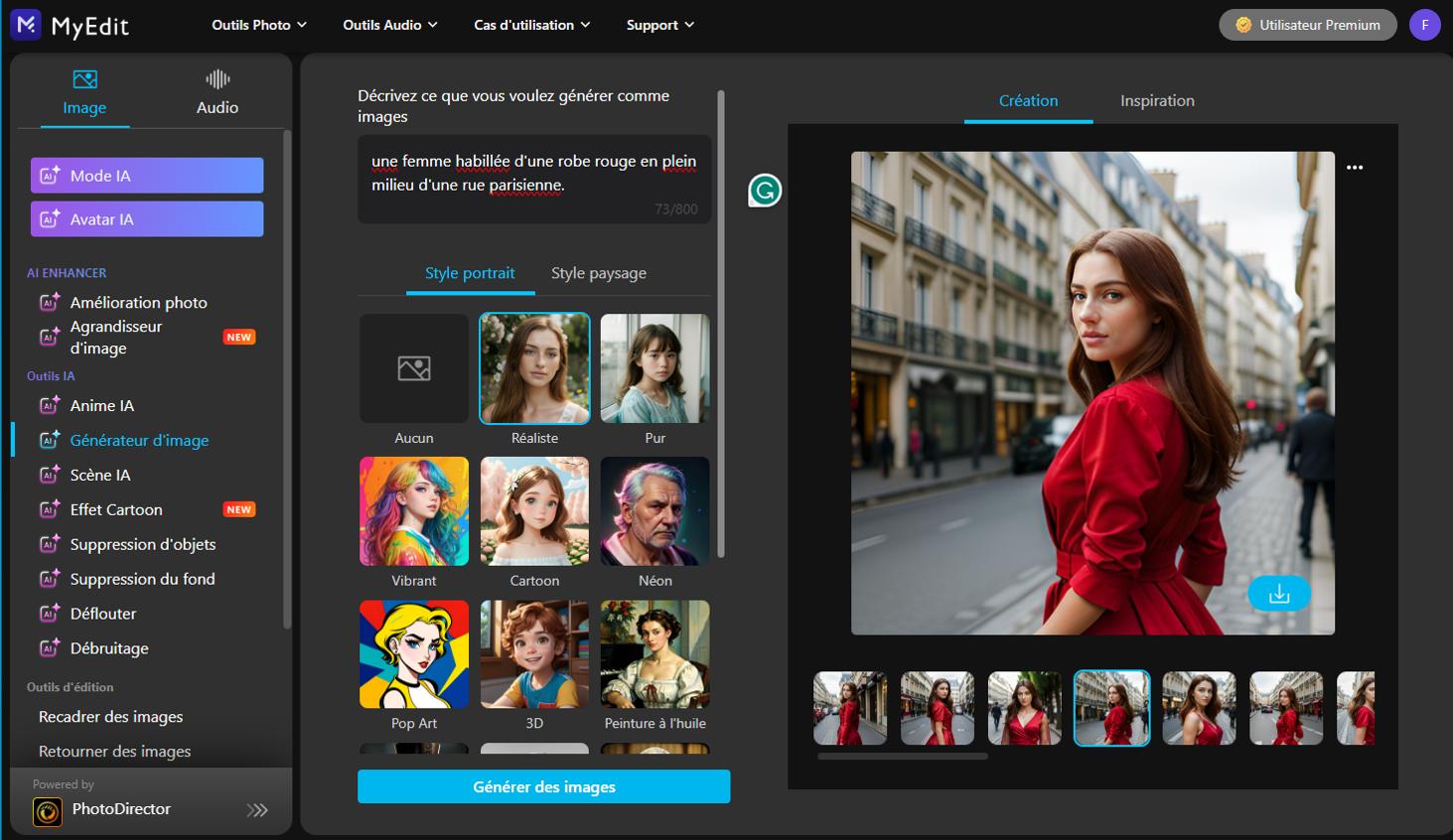Click the AI icon beside Déflouter
This screenshot has width=1453, height=840.
pos(50,614)
